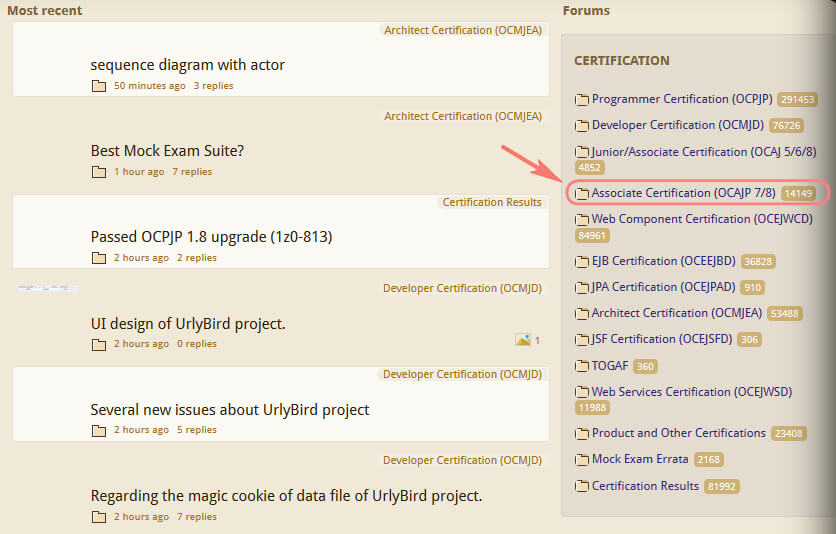This screenshot has width=836, height=534.
Task: Go to JSF Certification (OCEJSFD) forum
Action: pyautogui.click(x=662, y=339)
